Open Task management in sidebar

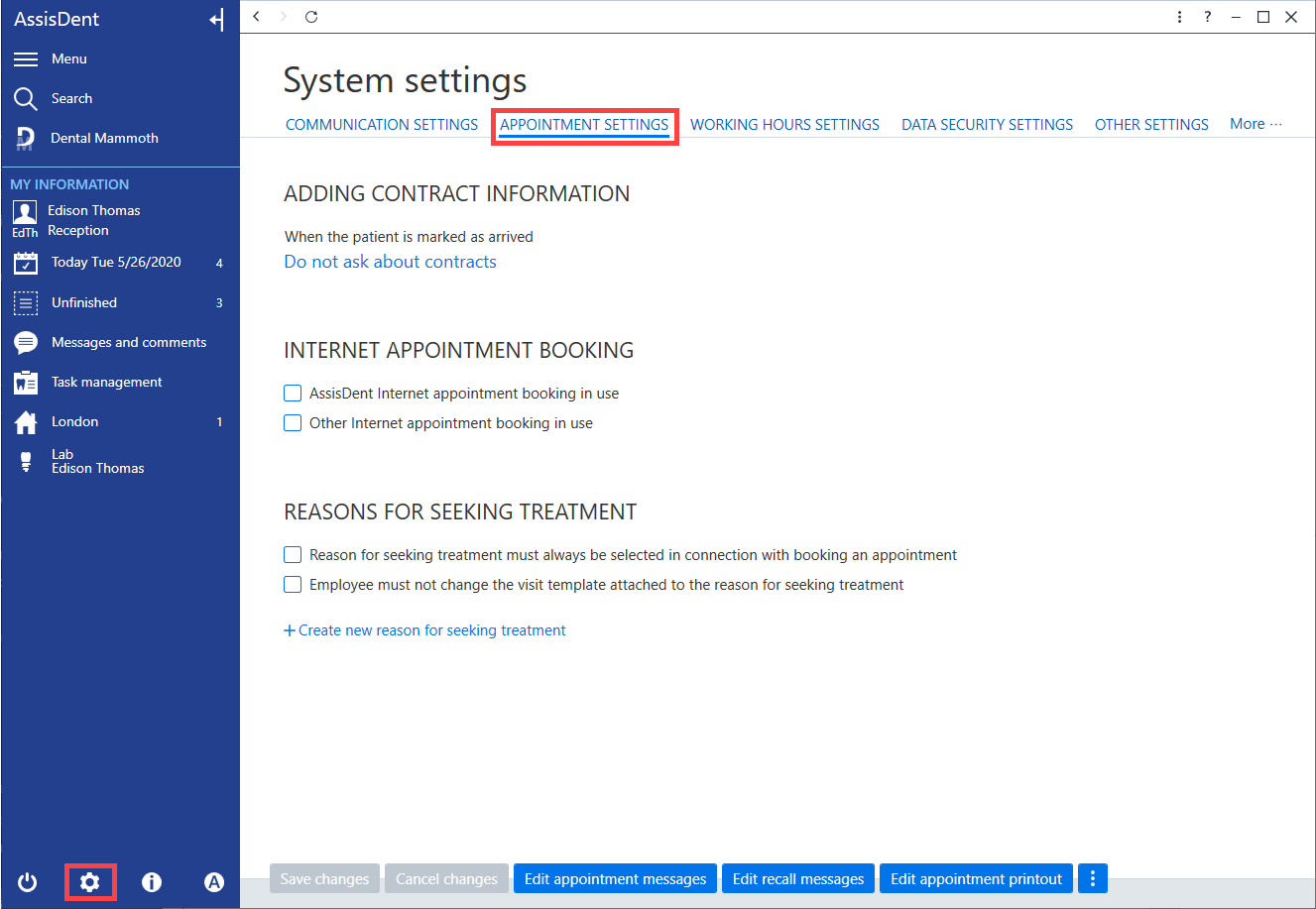(x=107, y=383)
